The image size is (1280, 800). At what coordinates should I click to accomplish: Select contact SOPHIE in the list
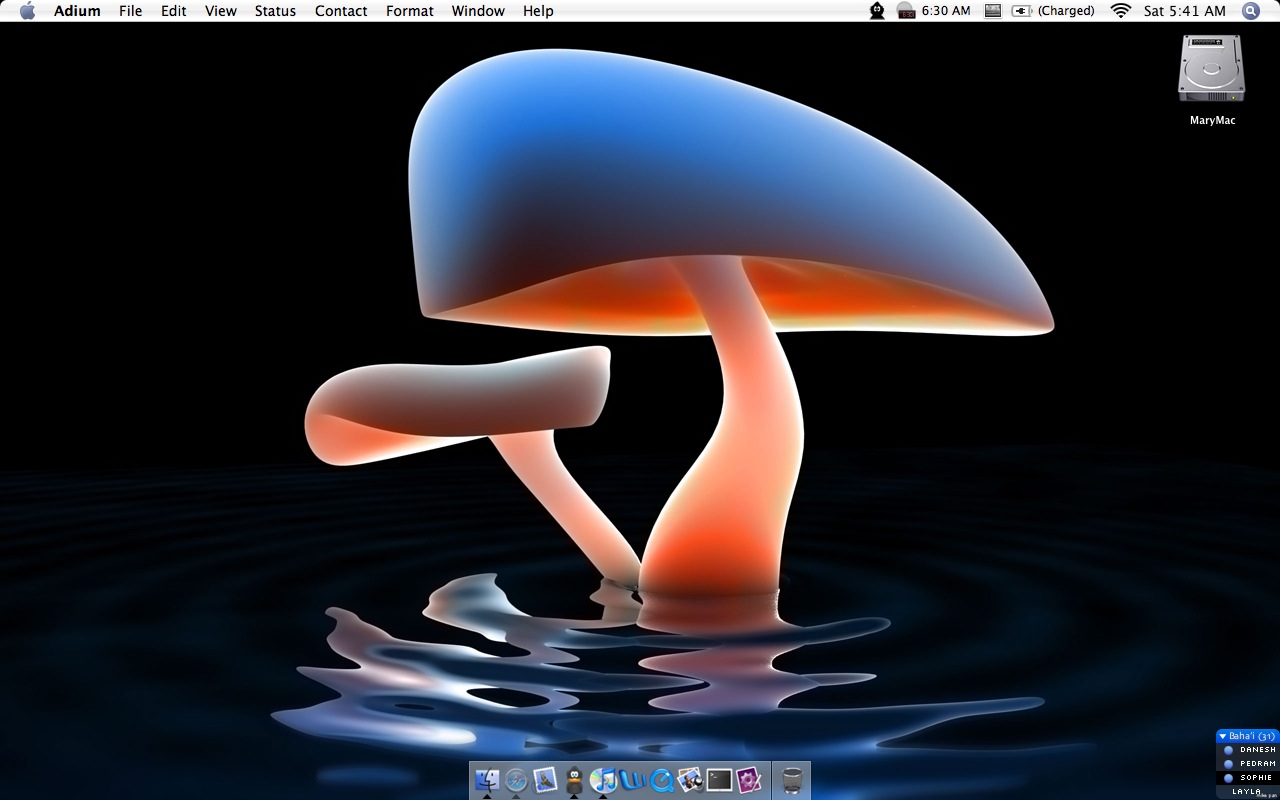tap(1247, 778)
